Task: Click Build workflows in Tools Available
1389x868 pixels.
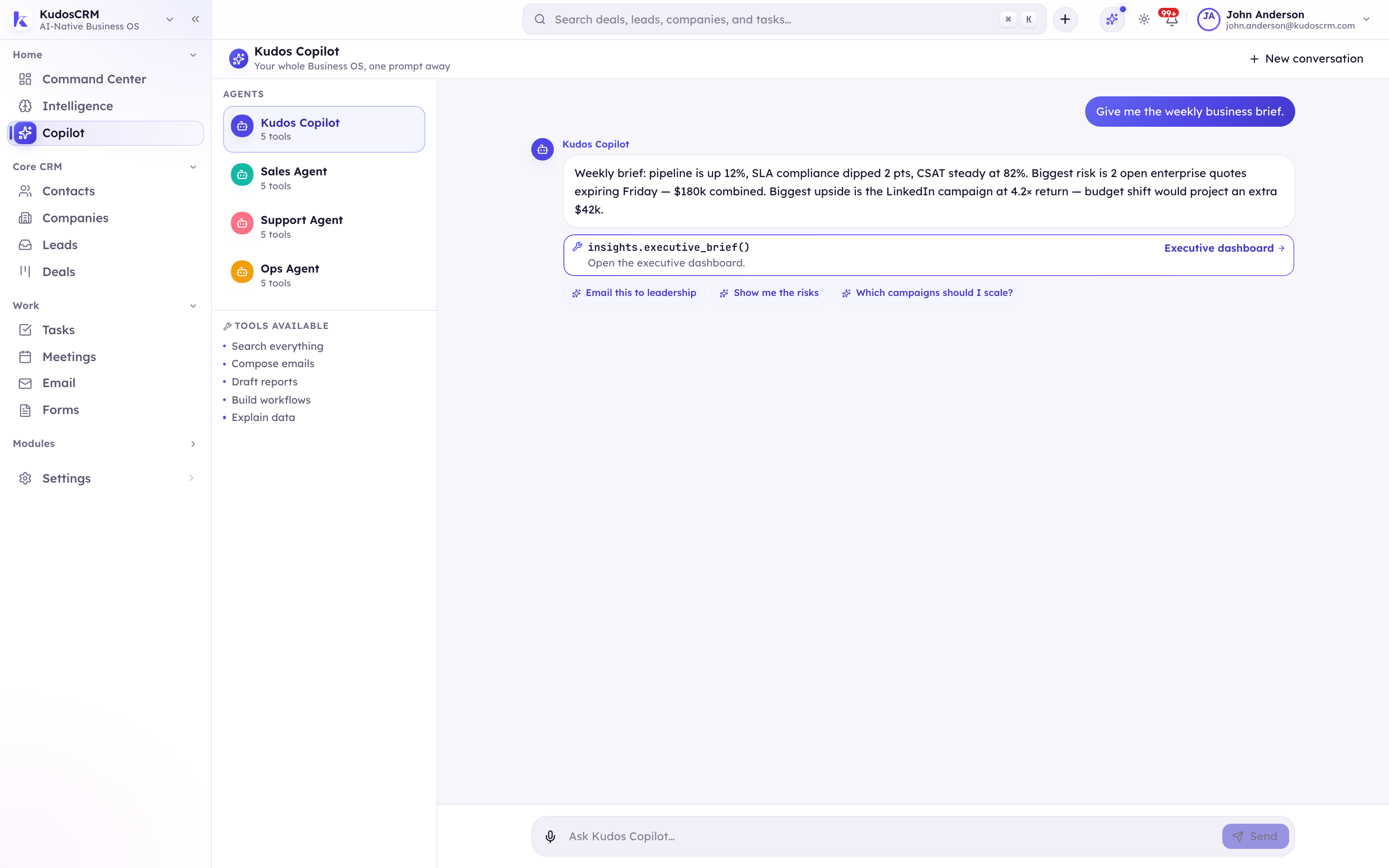Action: point(271,400)
